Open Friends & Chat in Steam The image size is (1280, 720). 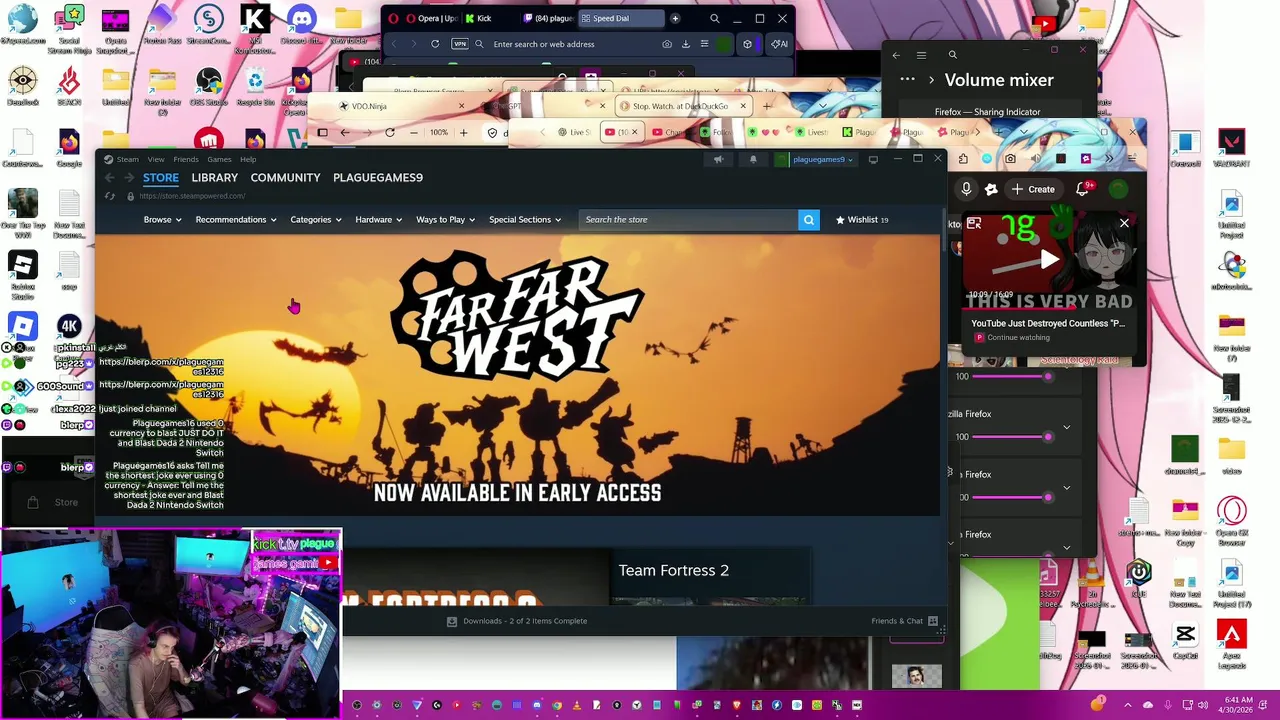click(x=904, y=621)
